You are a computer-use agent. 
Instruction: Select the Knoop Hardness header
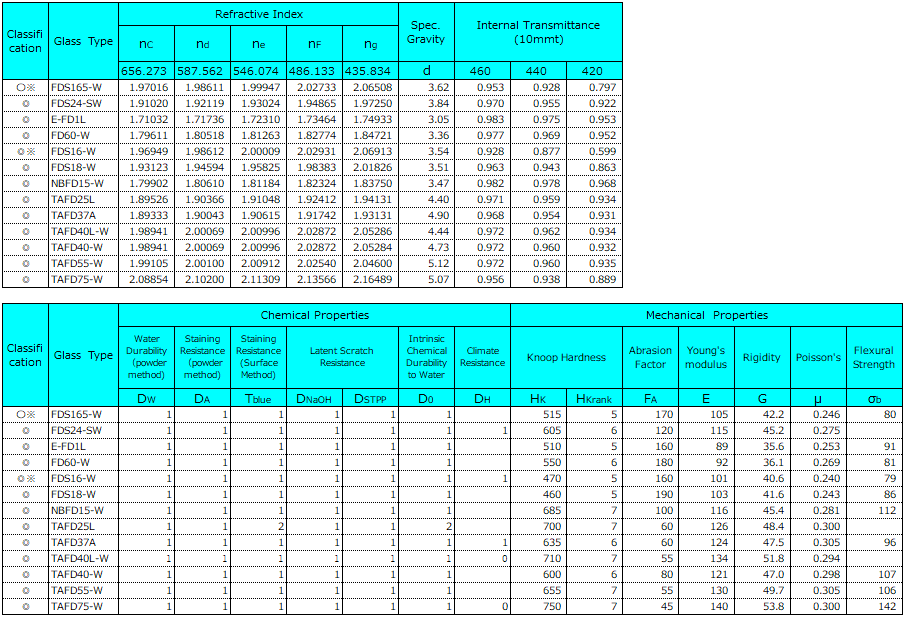pyautogui.click(x=566, y=357)
